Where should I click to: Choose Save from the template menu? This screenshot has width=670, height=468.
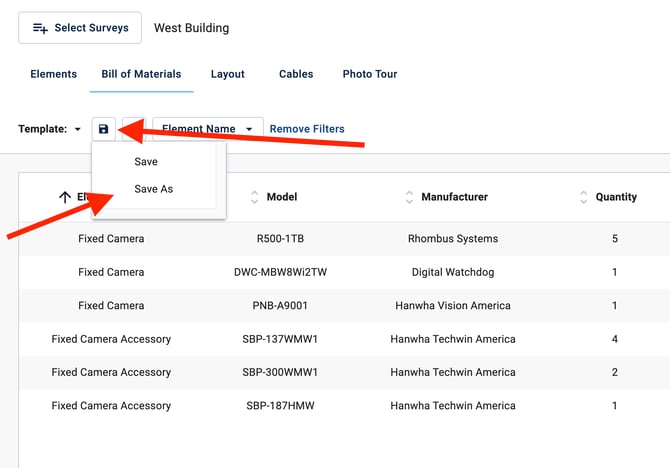[x=146, y=162]
